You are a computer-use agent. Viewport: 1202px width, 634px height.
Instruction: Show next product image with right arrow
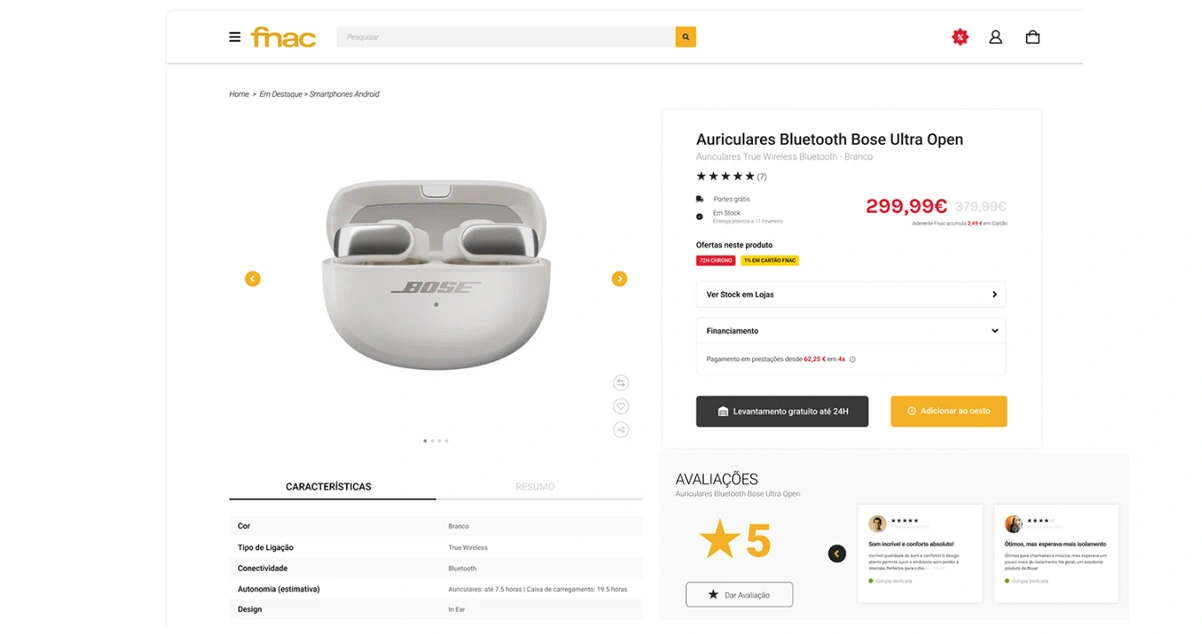tap(619, 279)
